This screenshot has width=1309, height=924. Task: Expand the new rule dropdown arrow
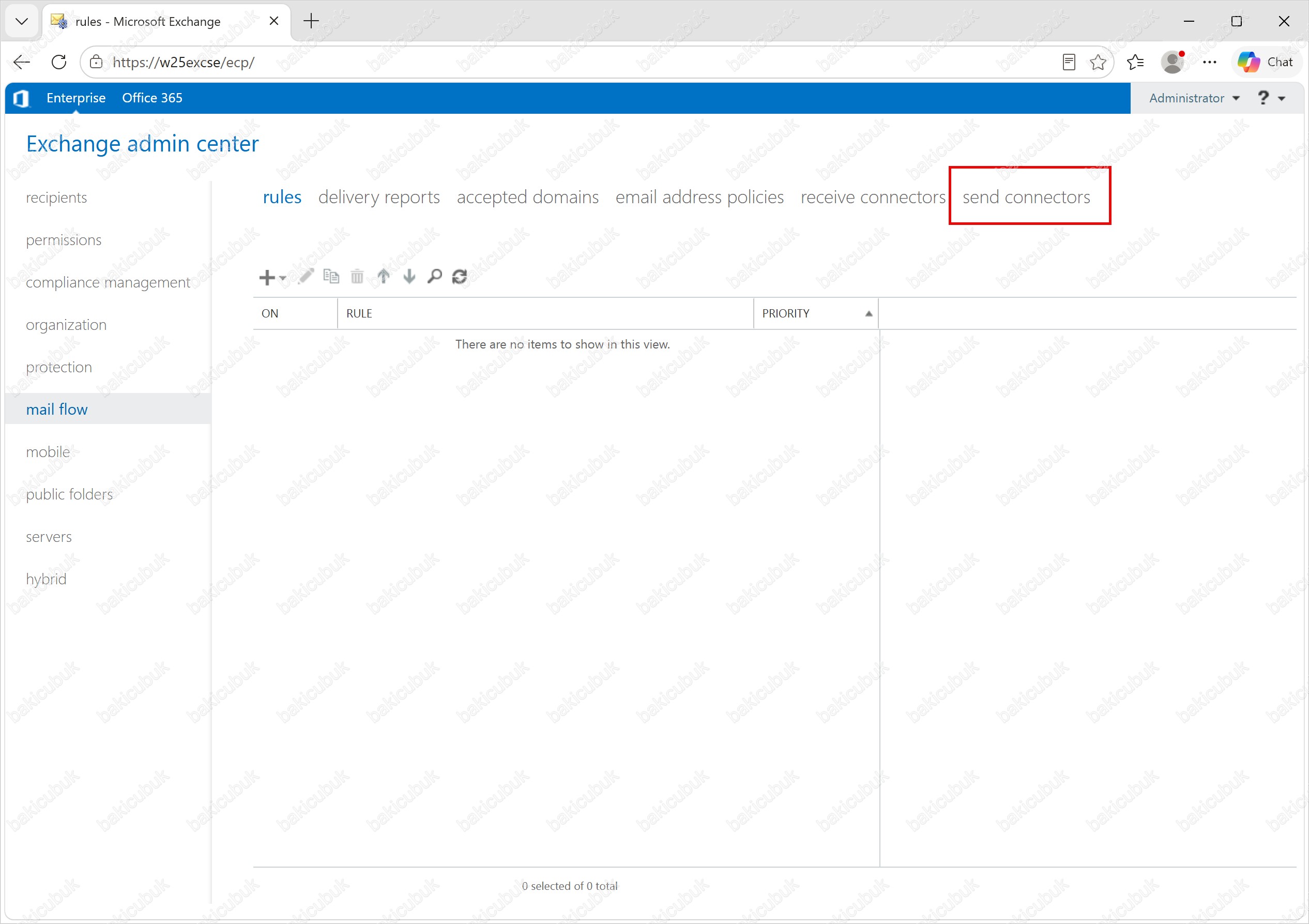pos(283,278)
